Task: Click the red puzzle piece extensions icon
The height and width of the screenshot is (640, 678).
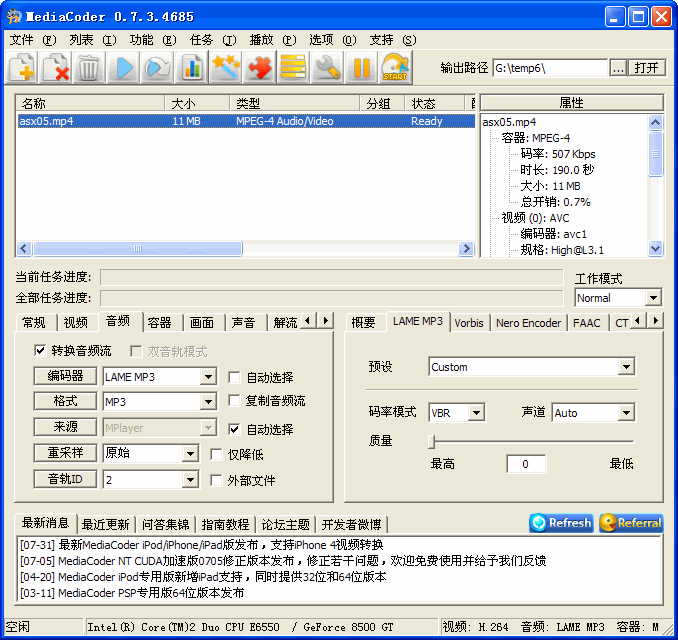Action: (x=259, y=67)
